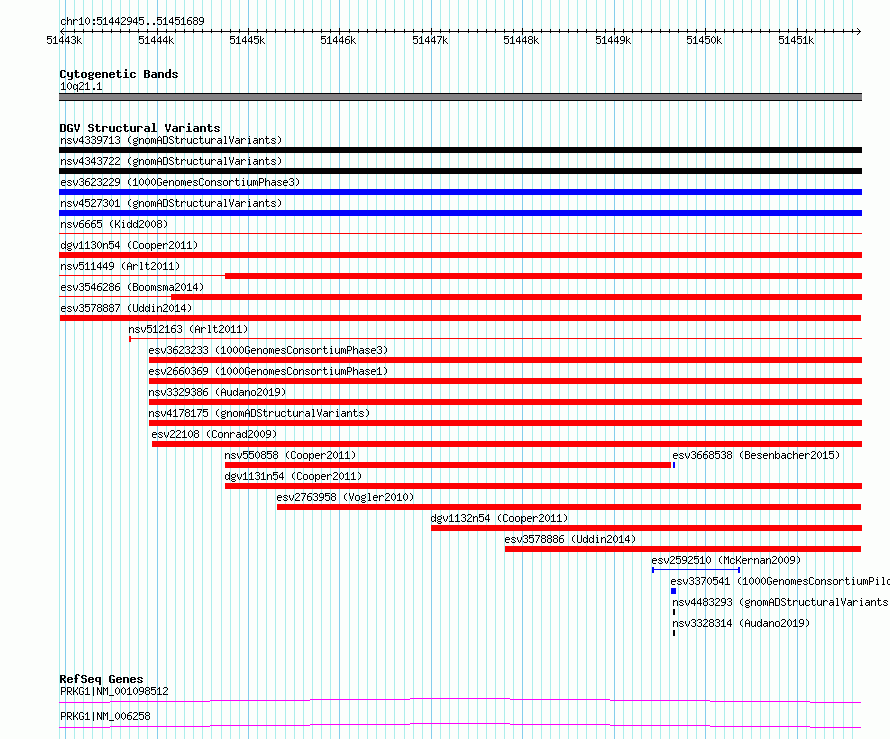Click nsv550858 (Cooper2011) label
This screenshot has width=890, height=739.
(290, 455)
